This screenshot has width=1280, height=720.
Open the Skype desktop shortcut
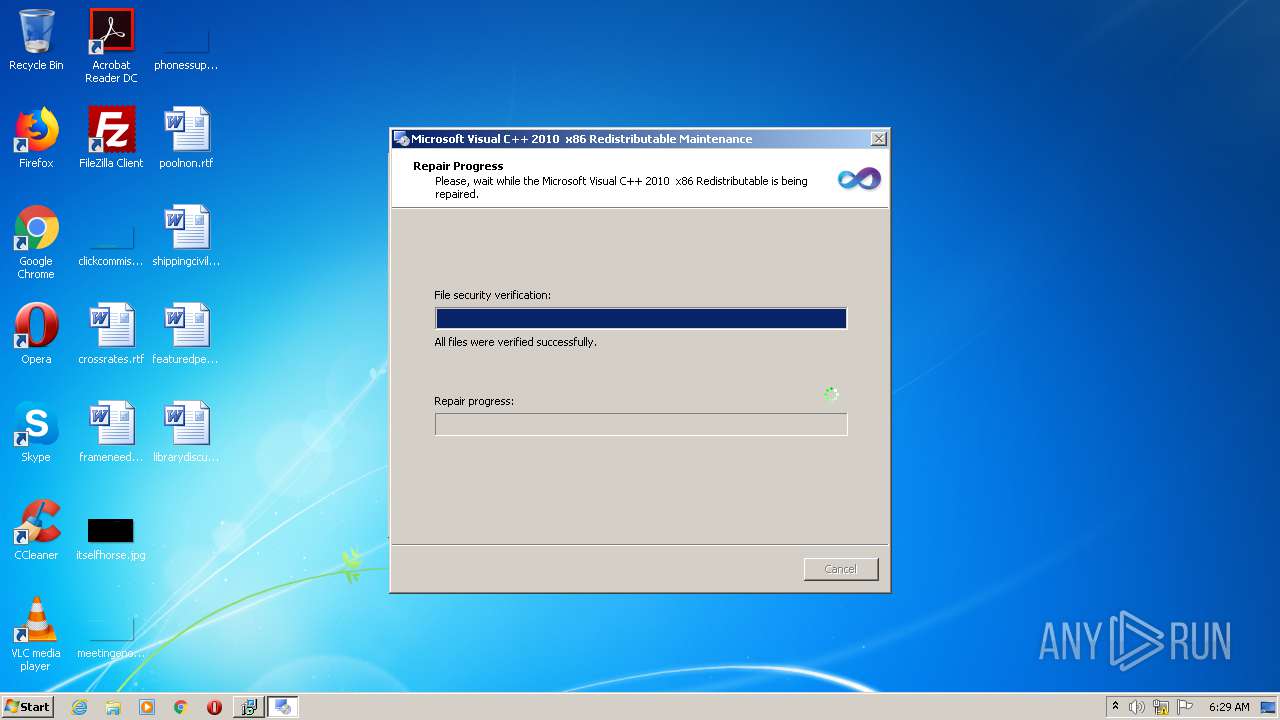[x=36, y=432]
